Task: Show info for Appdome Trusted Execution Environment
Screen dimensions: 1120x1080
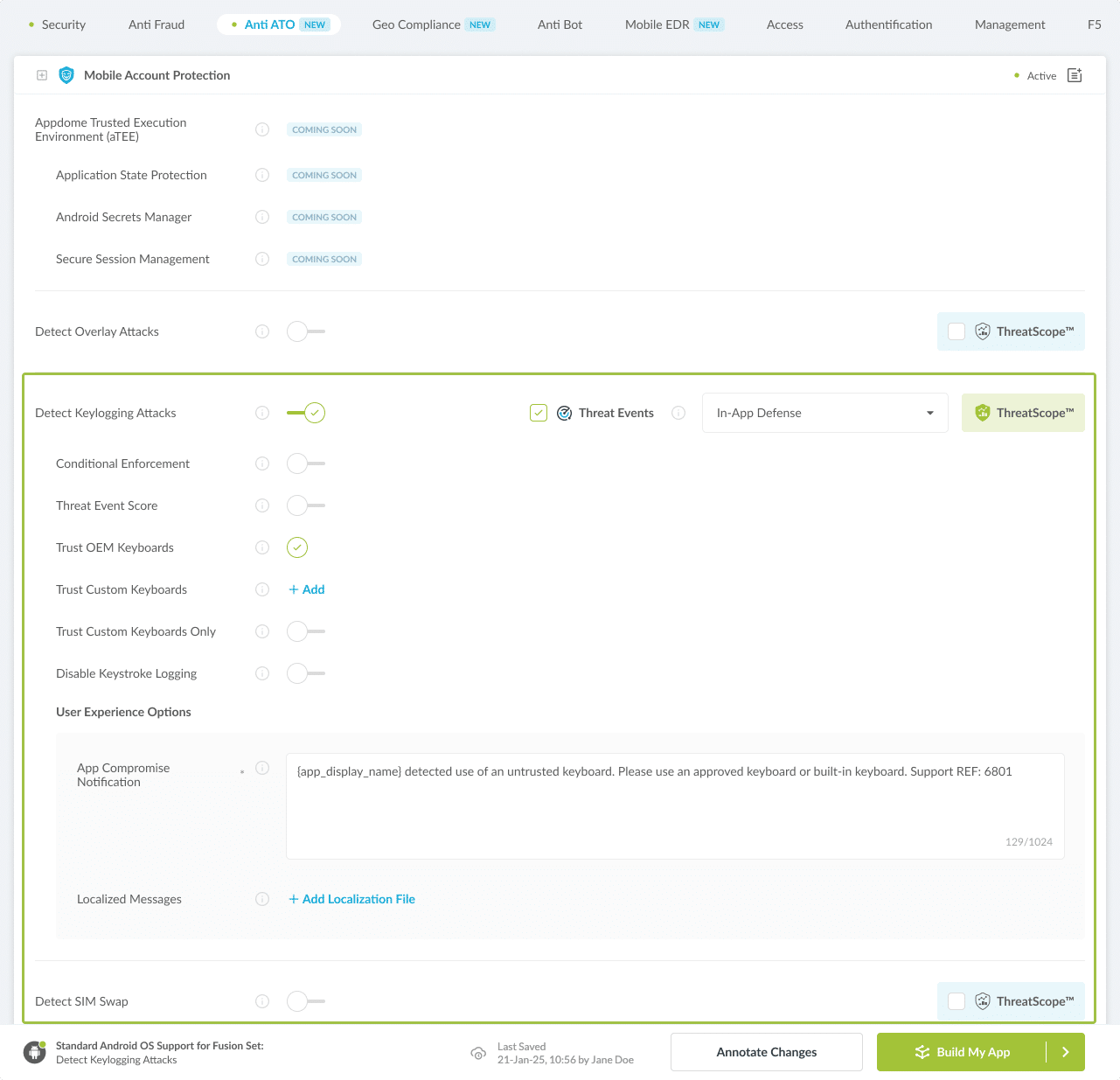Action: (x=262, y=129)
